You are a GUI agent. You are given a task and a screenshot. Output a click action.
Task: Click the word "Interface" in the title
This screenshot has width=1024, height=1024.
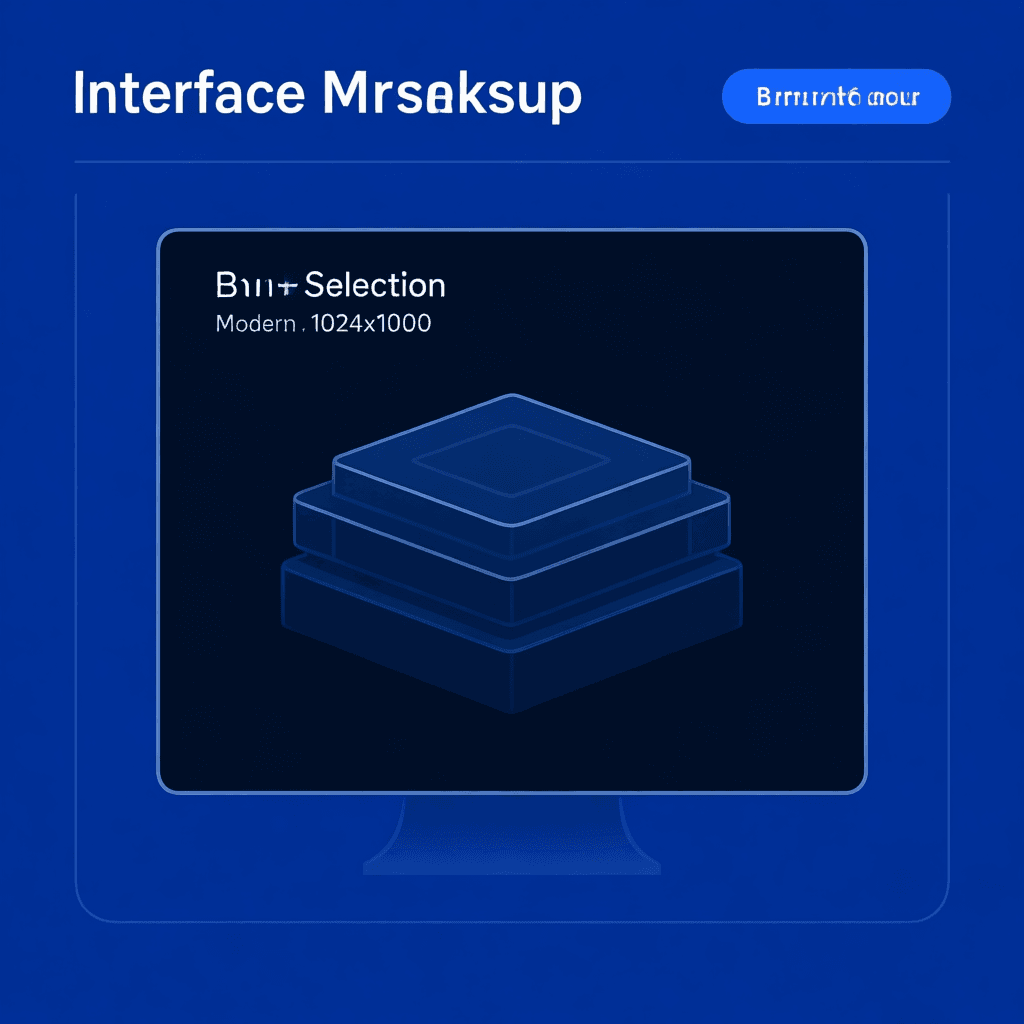tap(189, 95)
